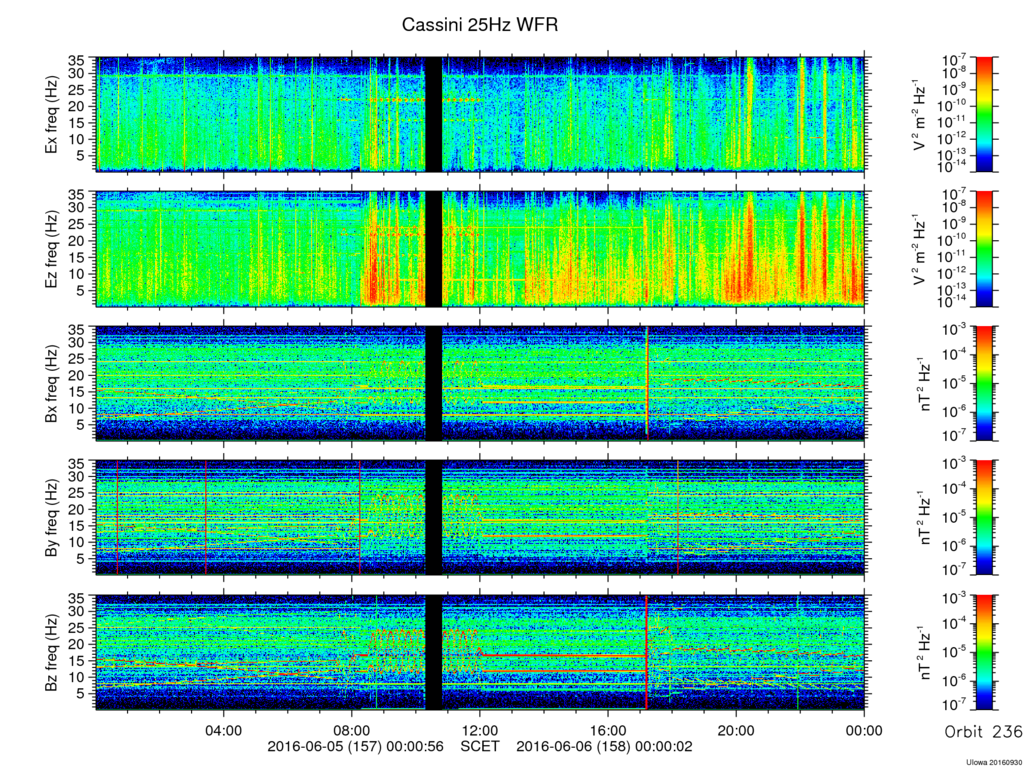The height and width of the screenshot is (767, 1024).
Task: Click the Ez panel color scale bar
Action: tap(984, 249)
